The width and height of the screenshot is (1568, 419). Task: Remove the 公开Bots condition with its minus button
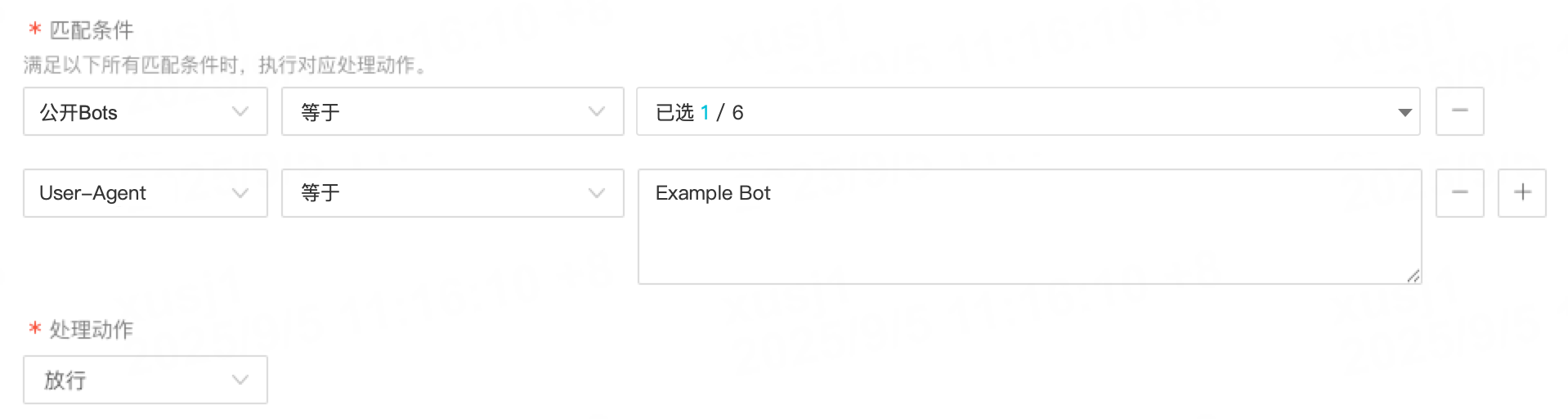(1459, 111)
